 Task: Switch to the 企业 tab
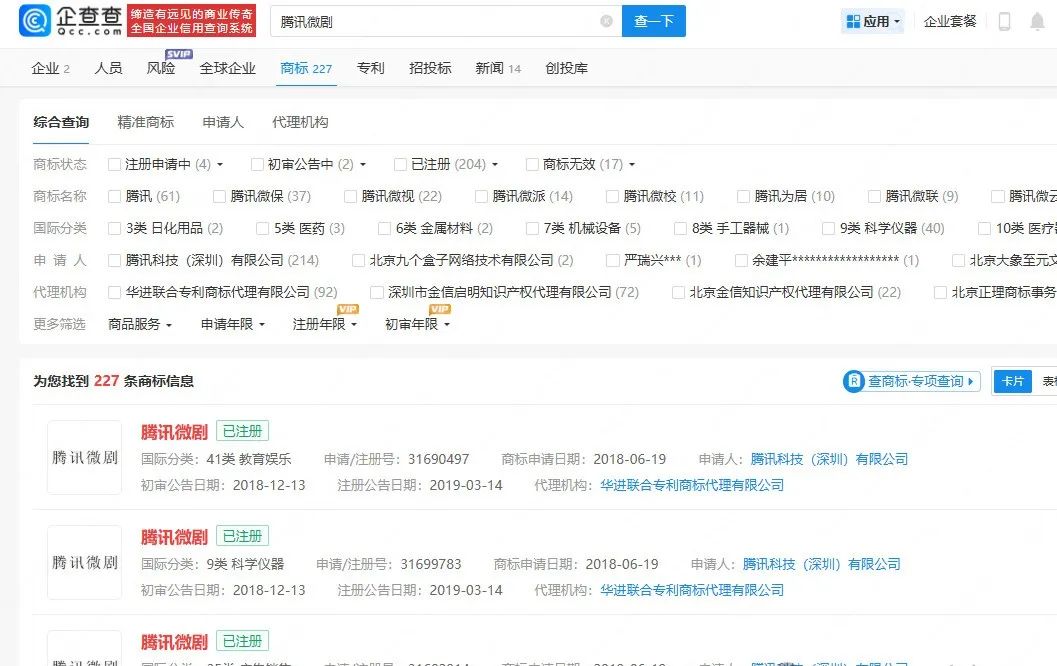[50, 68]
